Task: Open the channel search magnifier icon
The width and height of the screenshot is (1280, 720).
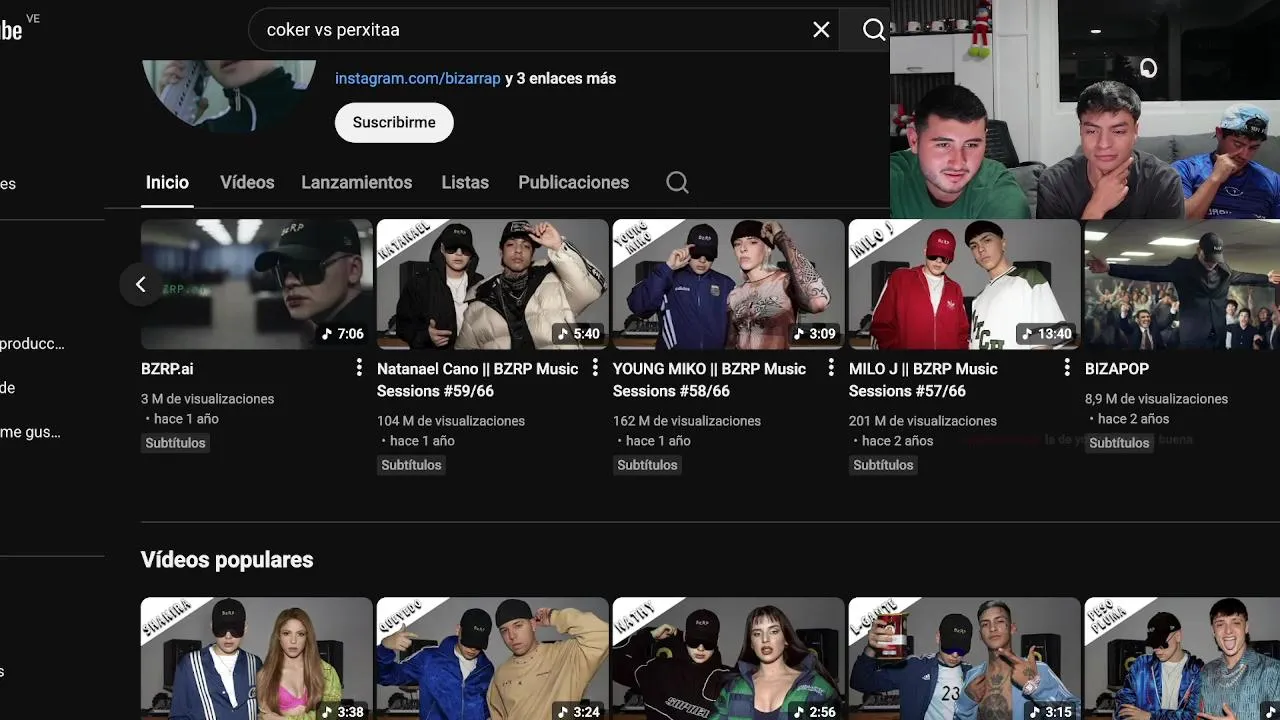Action: pos(677,182)
